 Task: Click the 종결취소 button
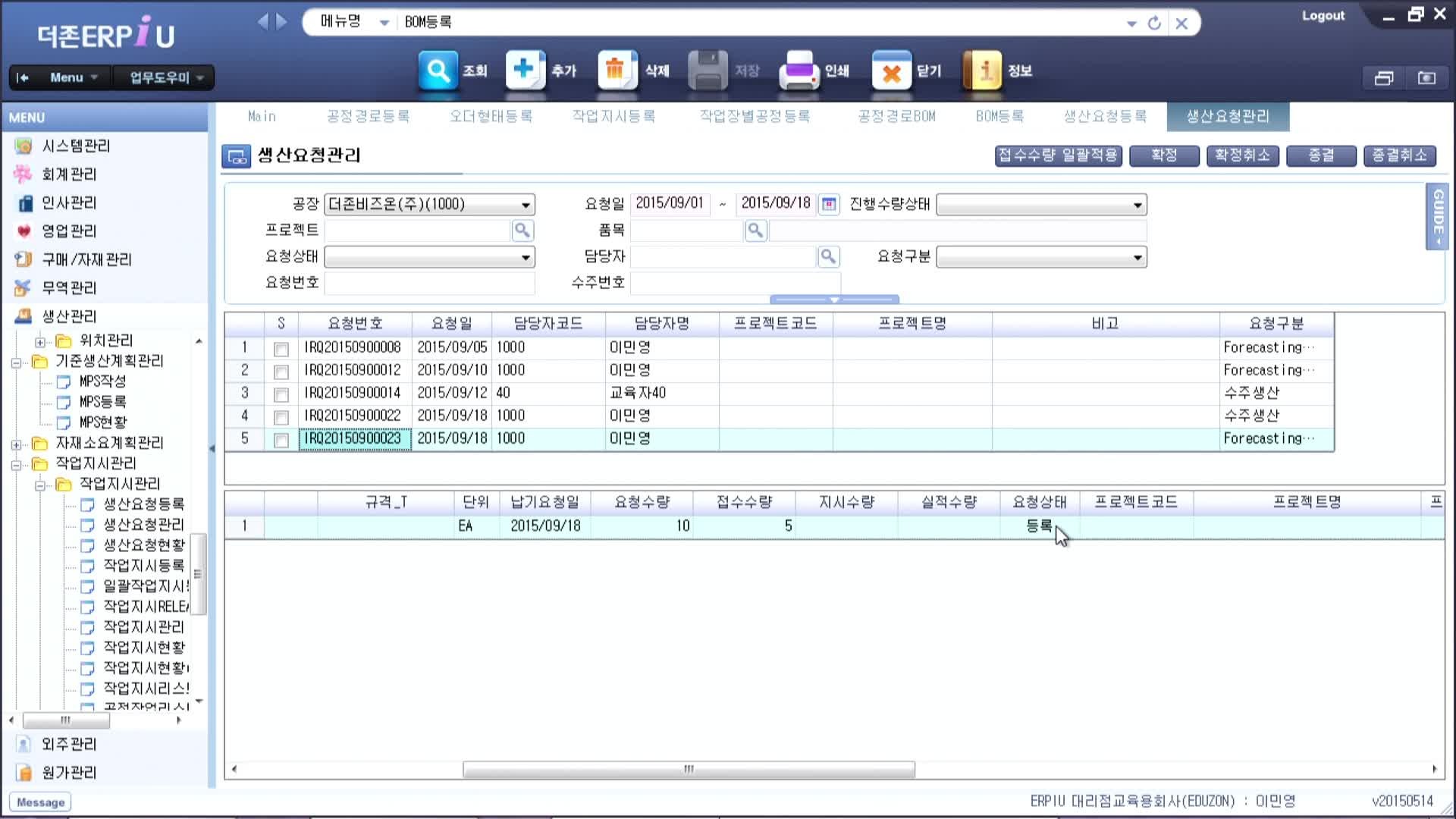click(1400, 155)
